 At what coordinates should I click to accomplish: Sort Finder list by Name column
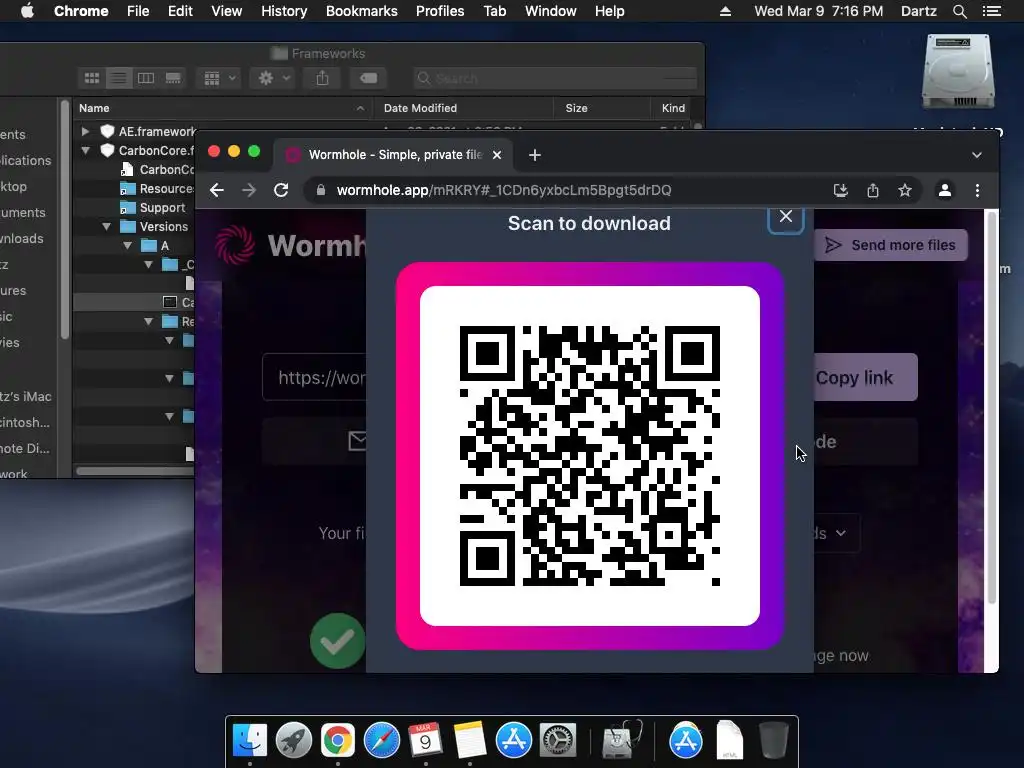click(222, 108)
